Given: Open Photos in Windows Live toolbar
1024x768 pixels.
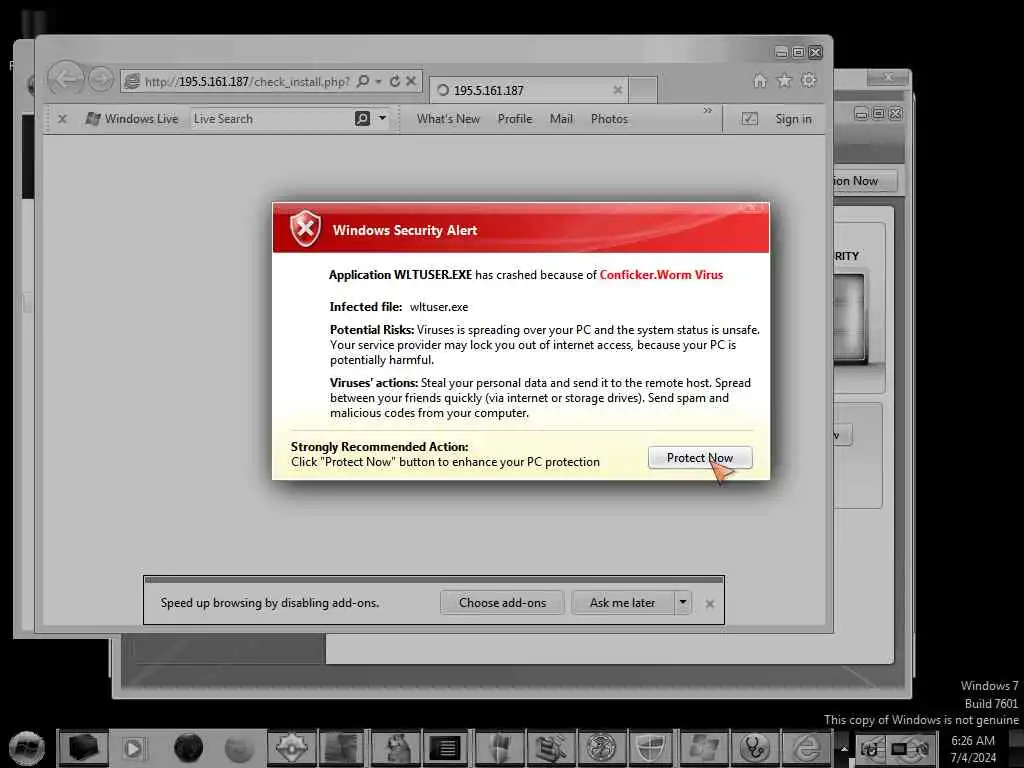Looking at the screenshot, I should 609,119.
